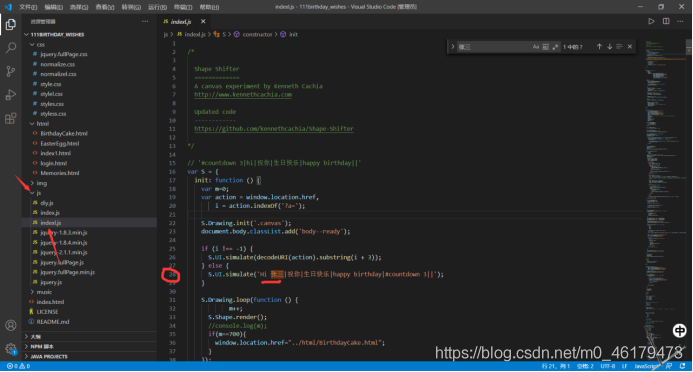Viewport: 693px width, 372px height.
Task: Toggle Use Regular Expression in find widget
Action: [x=555, y=46]
